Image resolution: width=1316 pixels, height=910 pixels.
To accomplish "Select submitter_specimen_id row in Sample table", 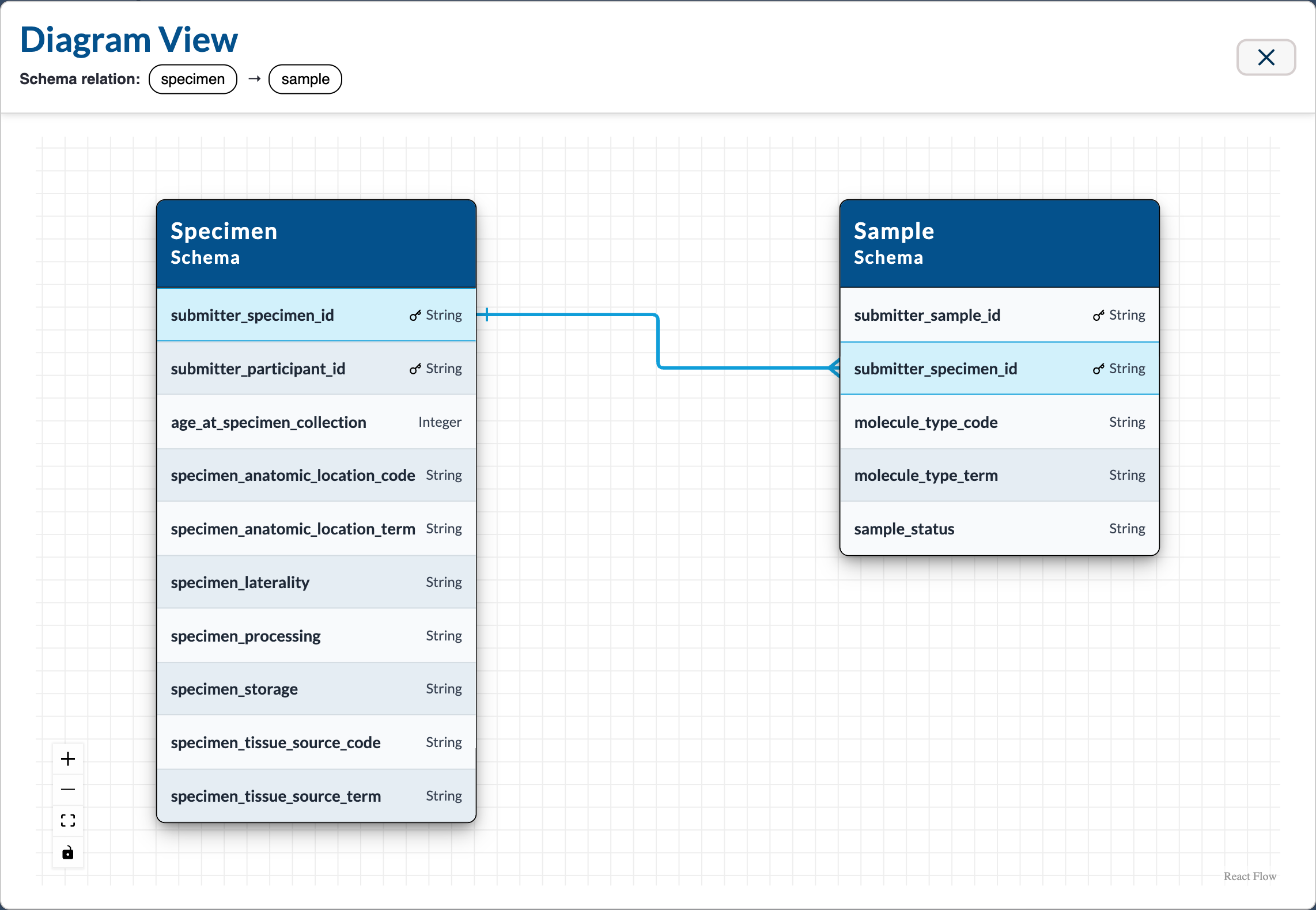I will coord(1000,369).
